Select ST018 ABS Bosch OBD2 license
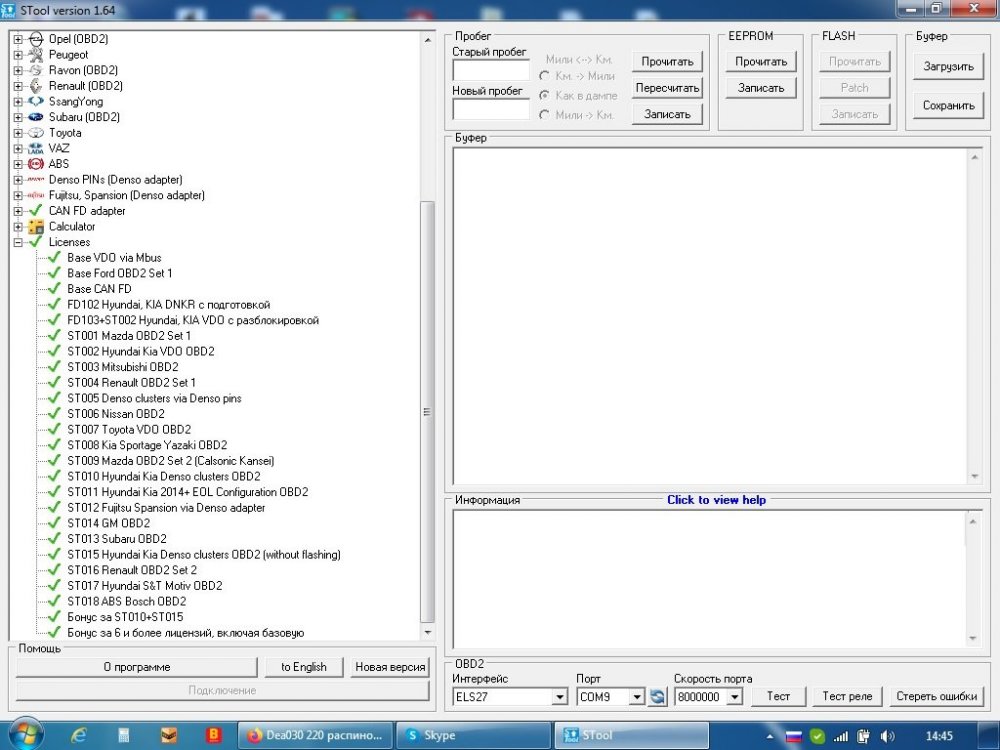Viewport: 1000px width, 750px height. (x=127, y=601)
